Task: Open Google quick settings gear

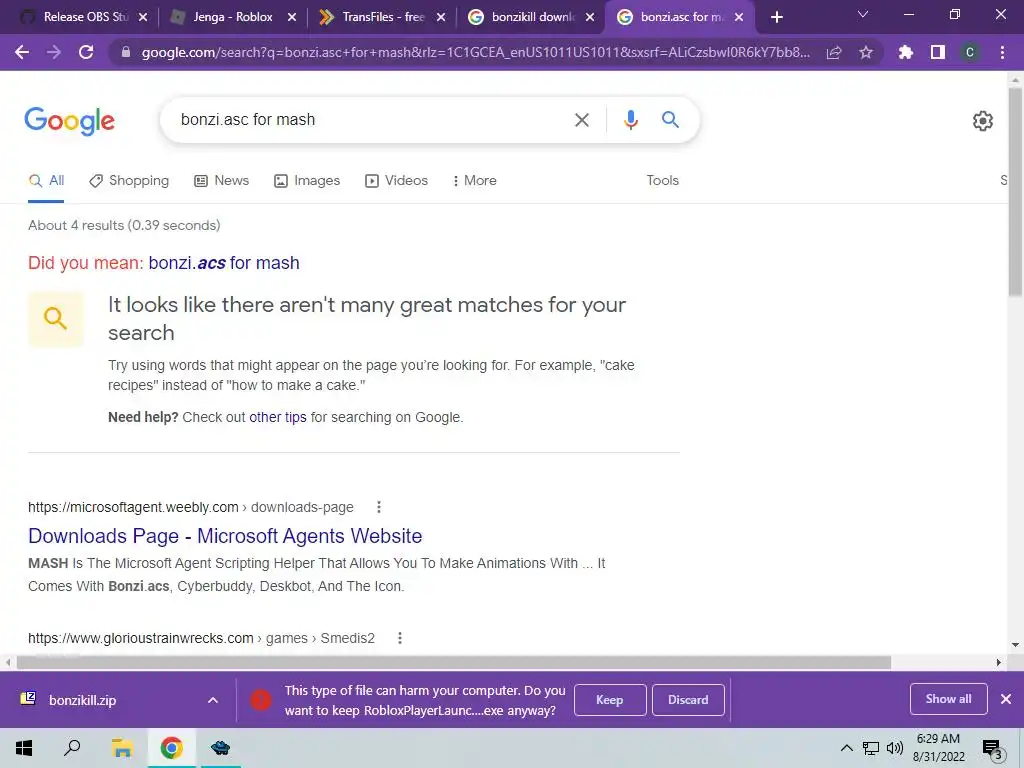Action: point(983,121)
